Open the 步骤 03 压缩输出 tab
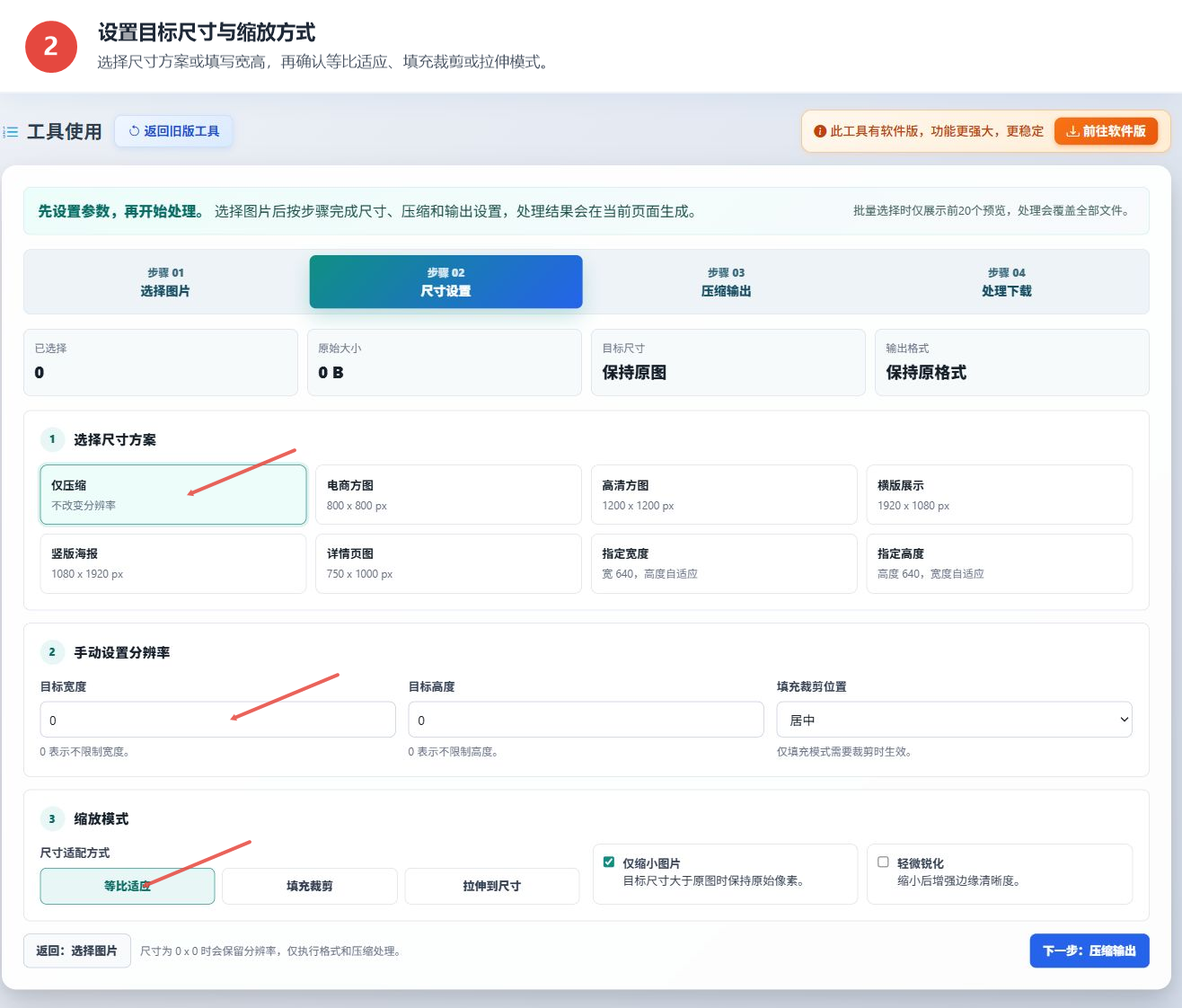Screen dimensions: 1182x1008 [x=727, y=282]
